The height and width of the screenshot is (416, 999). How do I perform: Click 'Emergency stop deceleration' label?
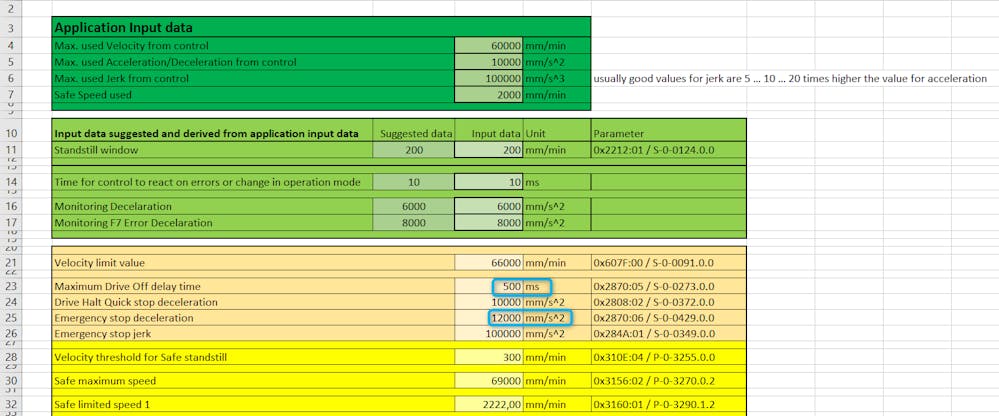(124, 318)
